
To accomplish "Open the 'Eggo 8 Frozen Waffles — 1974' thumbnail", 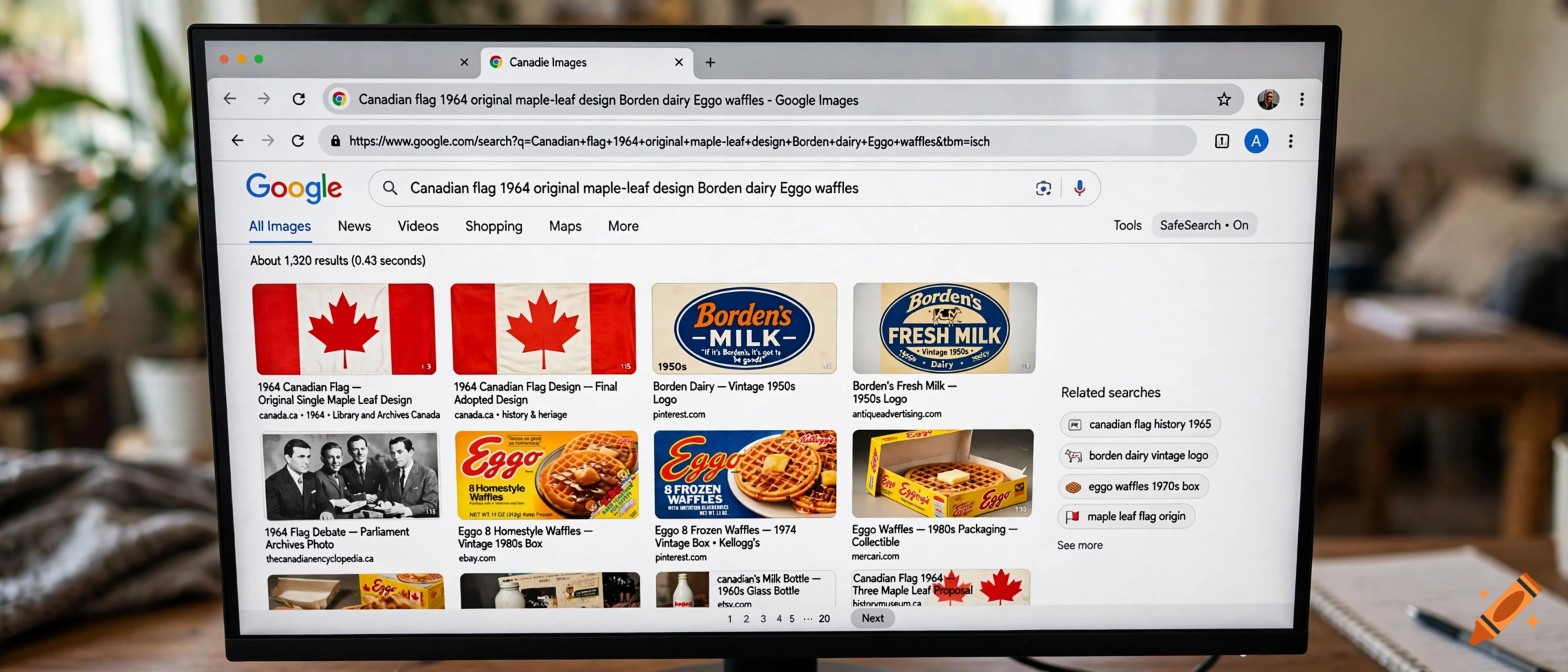I will tap(745, 475).
